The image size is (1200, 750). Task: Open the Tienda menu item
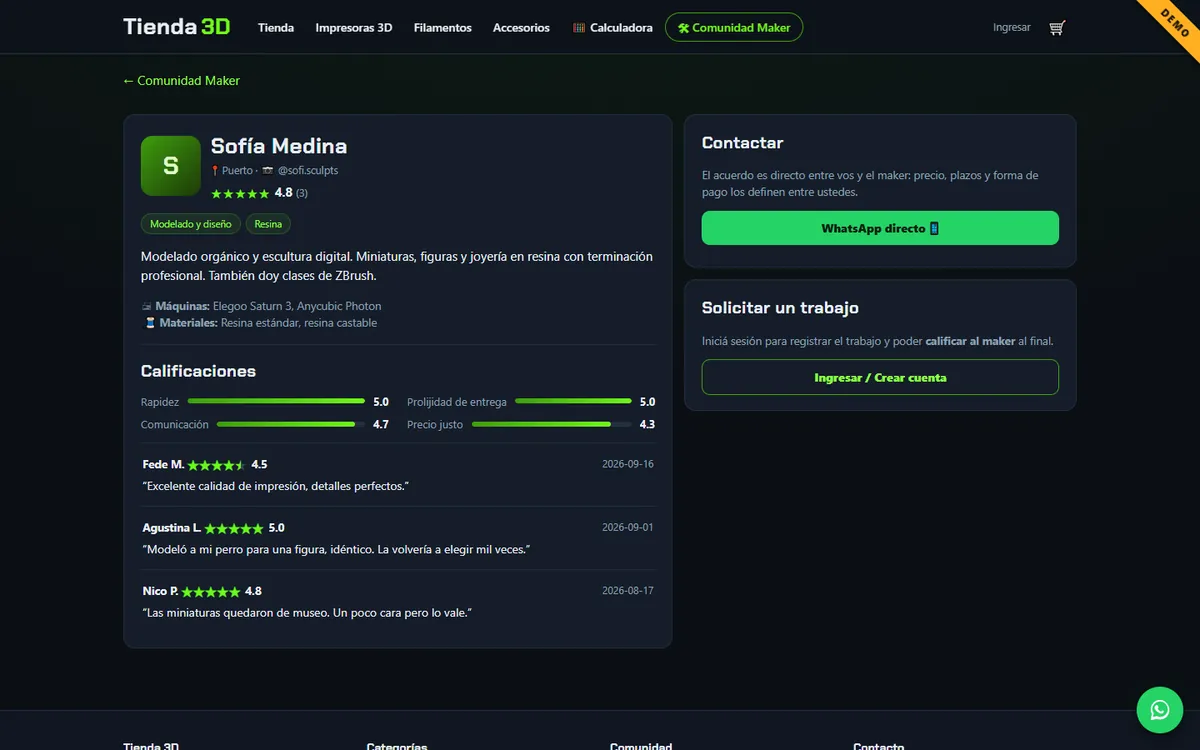[x=276, y=28]
